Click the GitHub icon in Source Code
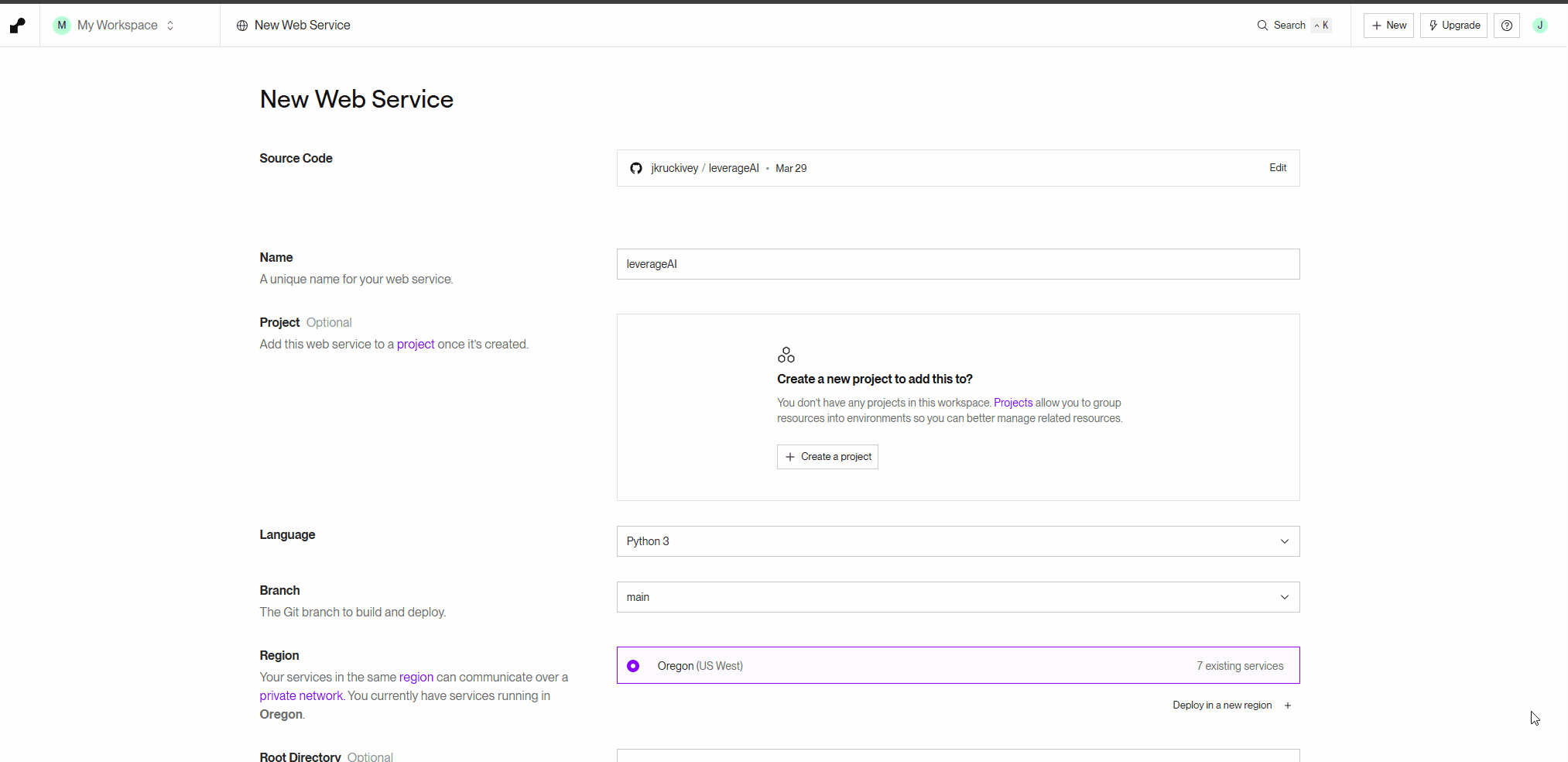This screenshot has height=762, width=1568. [636, 168]
